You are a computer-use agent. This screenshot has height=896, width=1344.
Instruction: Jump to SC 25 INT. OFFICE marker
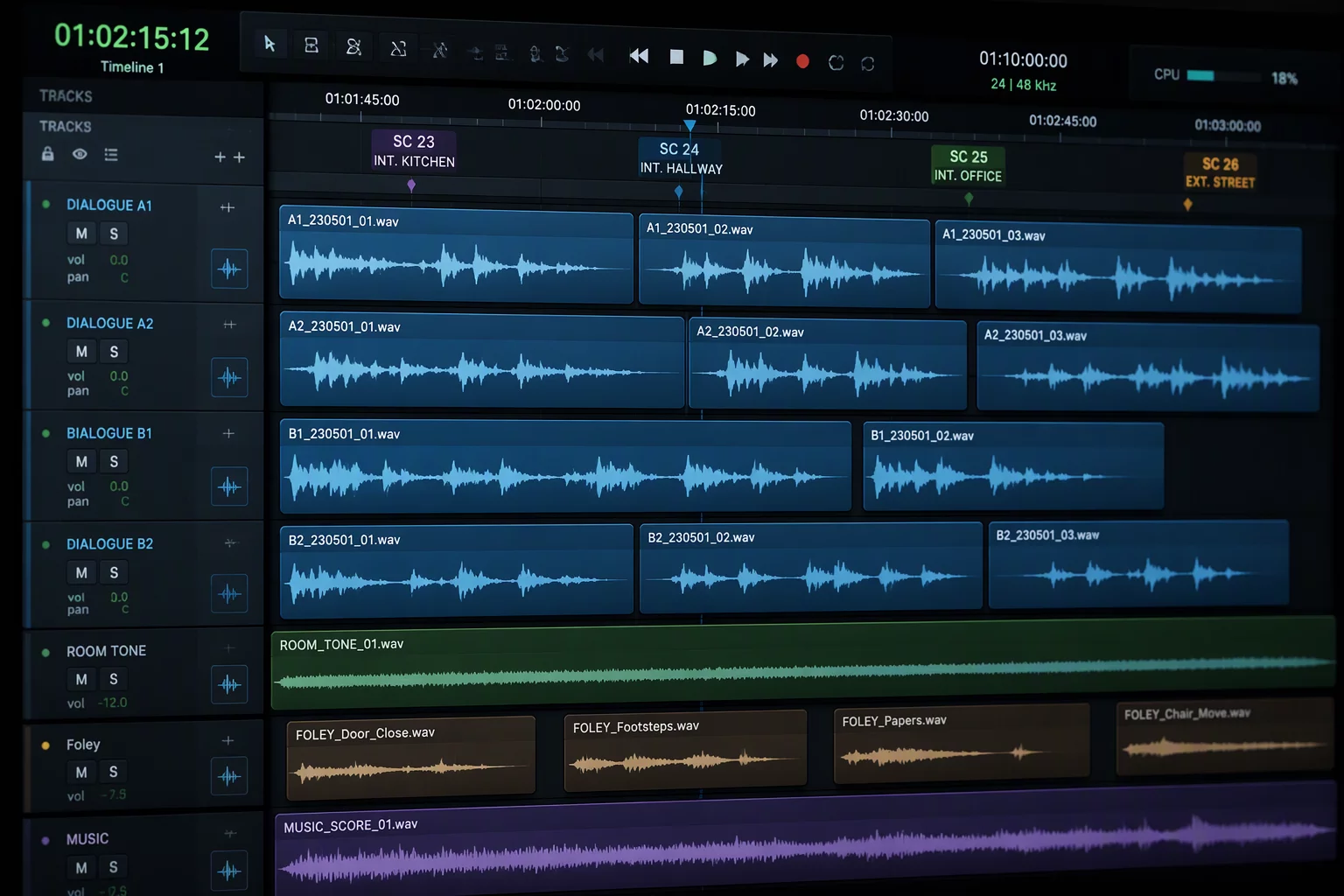pos(968,165)
